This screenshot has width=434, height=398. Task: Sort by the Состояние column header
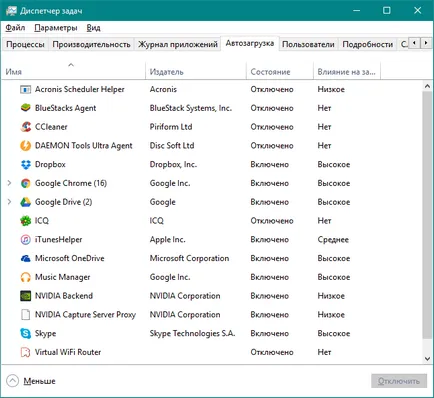pyautogui.click(x=280, y=71)
